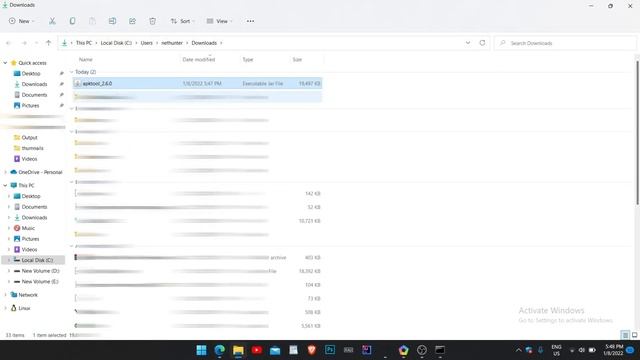Open YouTube app in taskbar
The height and width of the screenshot is (360, 640).
pos(257,350)
